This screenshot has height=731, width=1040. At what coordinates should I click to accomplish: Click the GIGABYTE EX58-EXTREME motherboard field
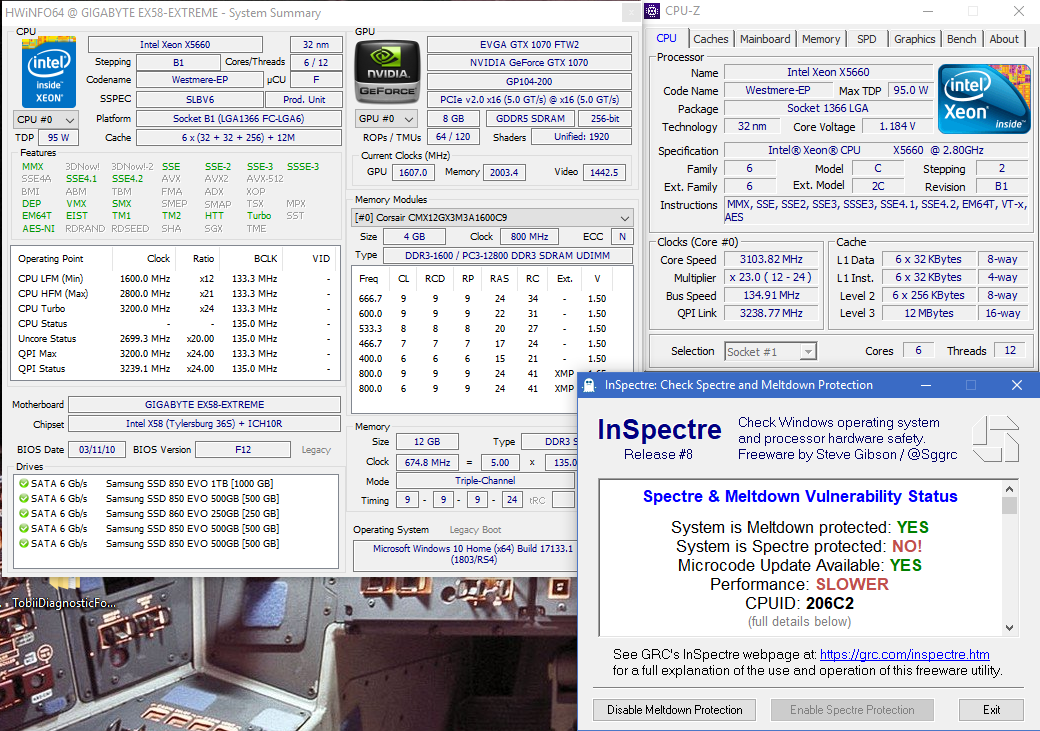pos(204,405)
